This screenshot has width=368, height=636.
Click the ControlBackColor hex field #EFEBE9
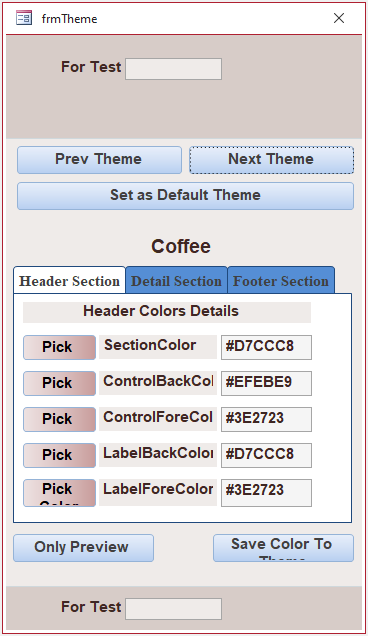click(x=266, y=383)
